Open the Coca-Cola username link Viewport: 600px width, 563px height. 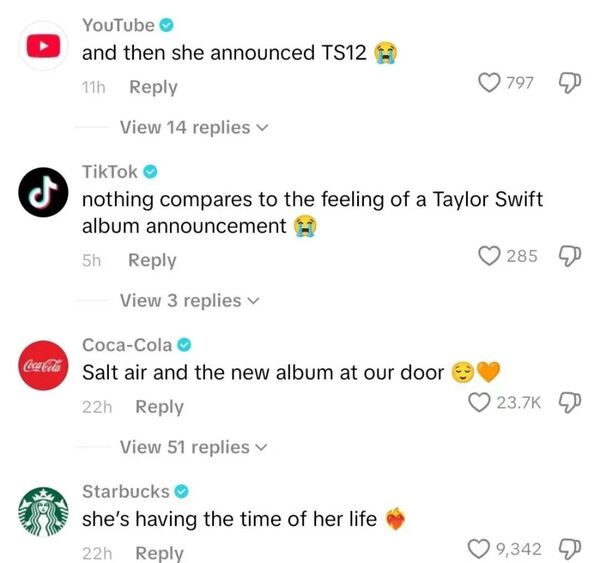point(127,345)
